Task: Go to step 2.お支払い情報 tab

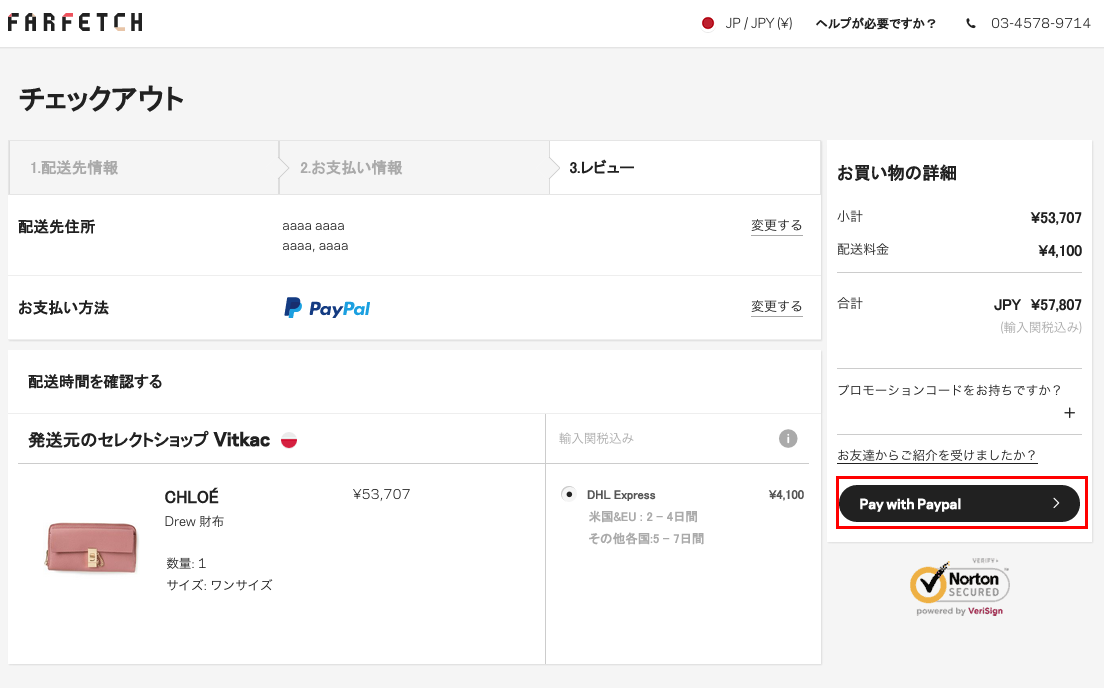Action: tap(414, 168)
